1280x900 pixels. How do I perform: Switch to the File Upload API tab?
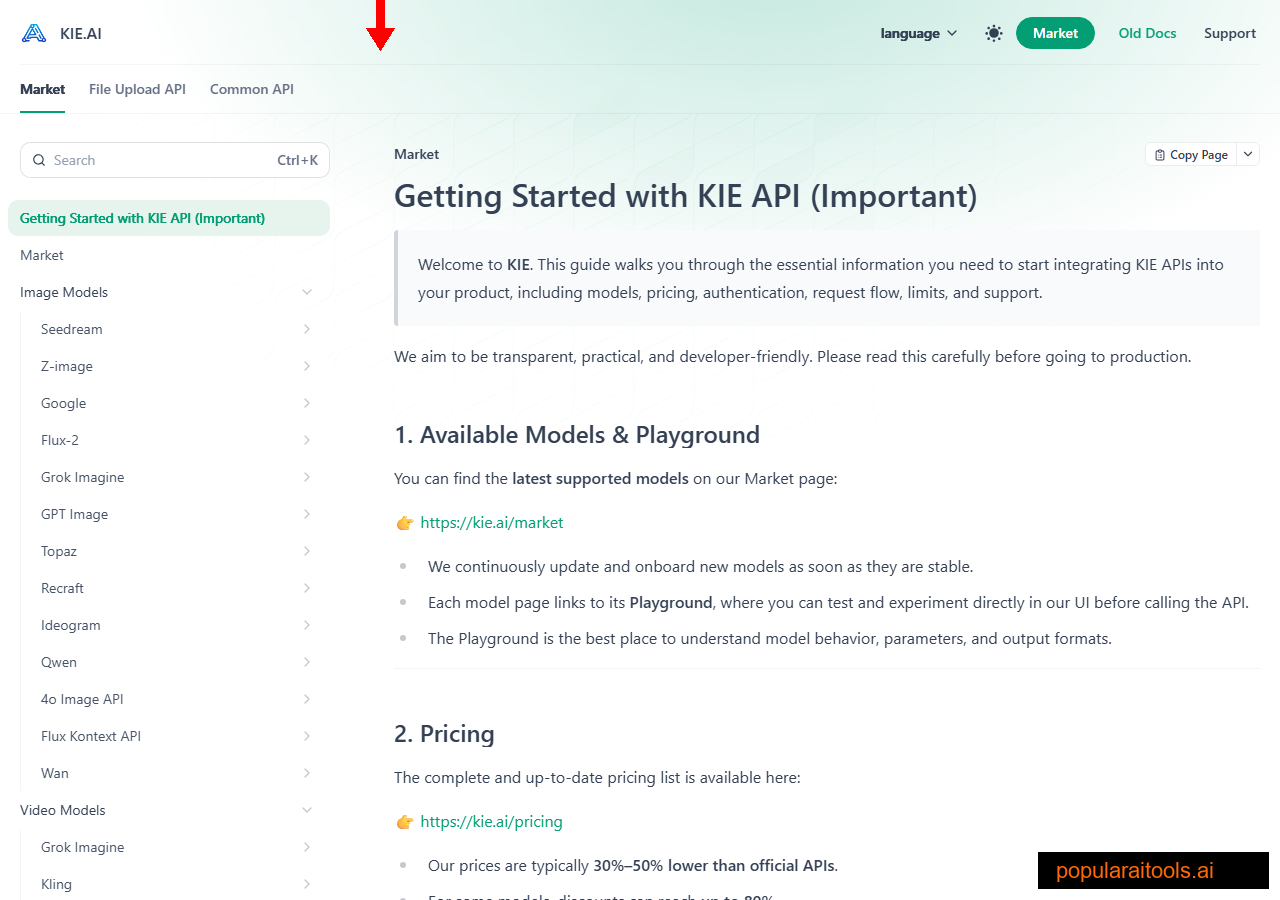[x=137, y=89]
